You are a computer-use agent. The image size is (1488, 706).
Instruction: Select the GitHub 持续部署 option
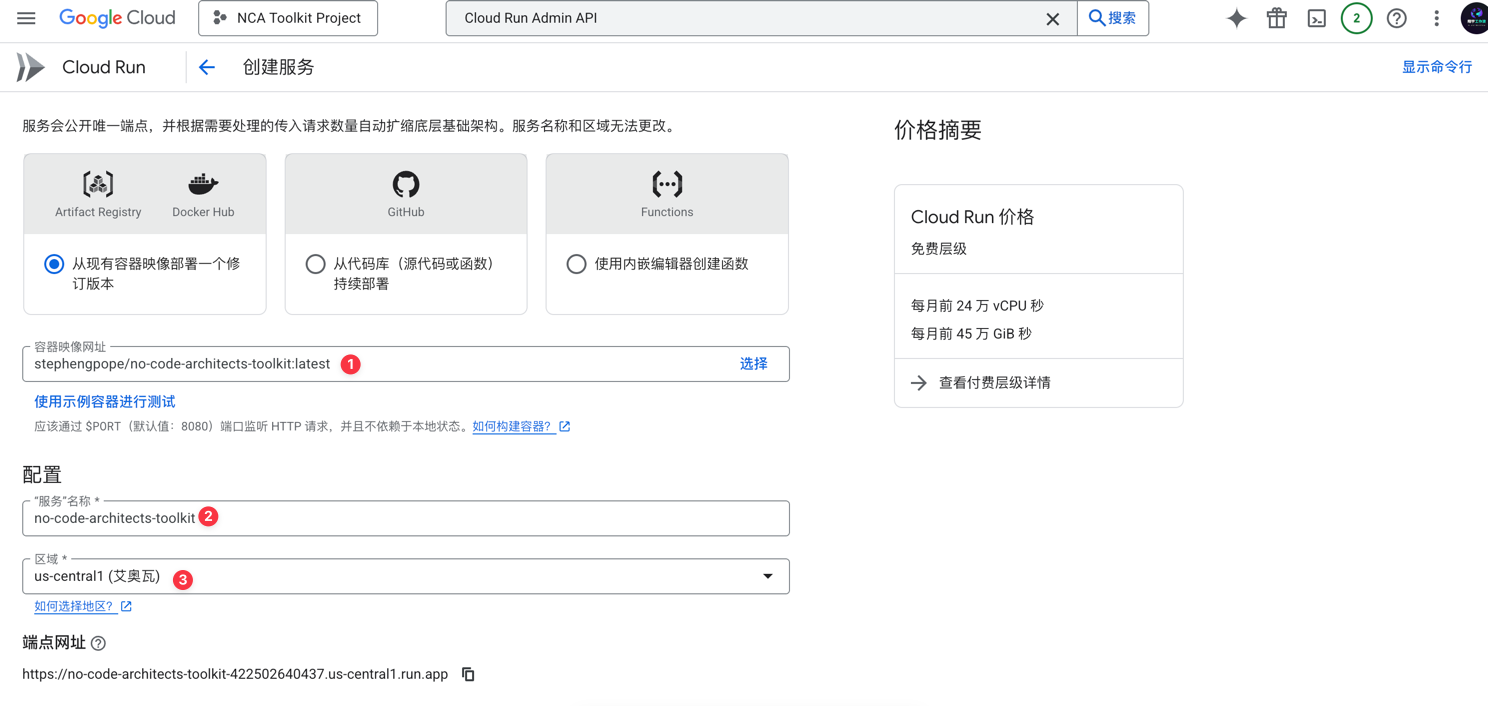(x=315, y=263)
